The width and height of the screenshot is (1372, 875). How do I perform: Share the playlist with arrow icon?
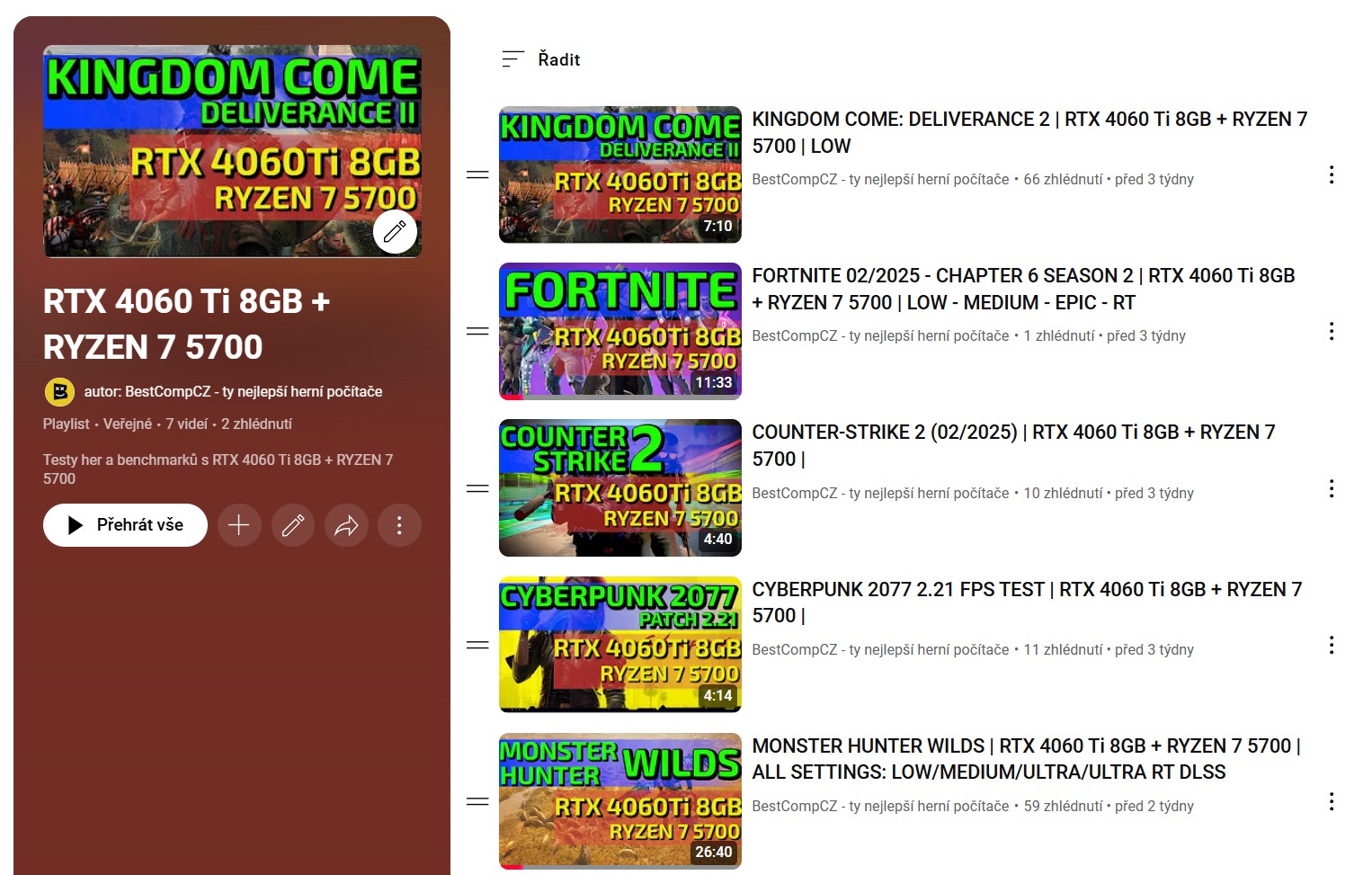point(346,525)
